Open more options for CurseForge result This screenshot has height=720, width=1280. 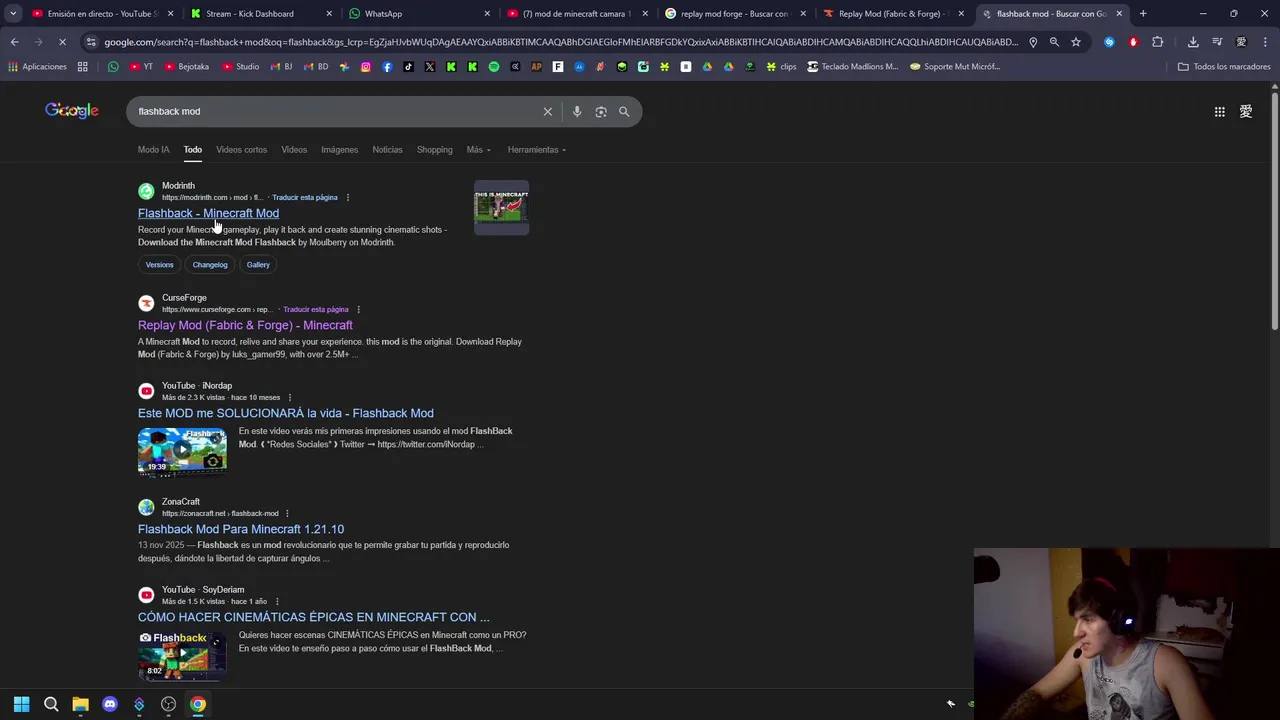tap(359, 310)
